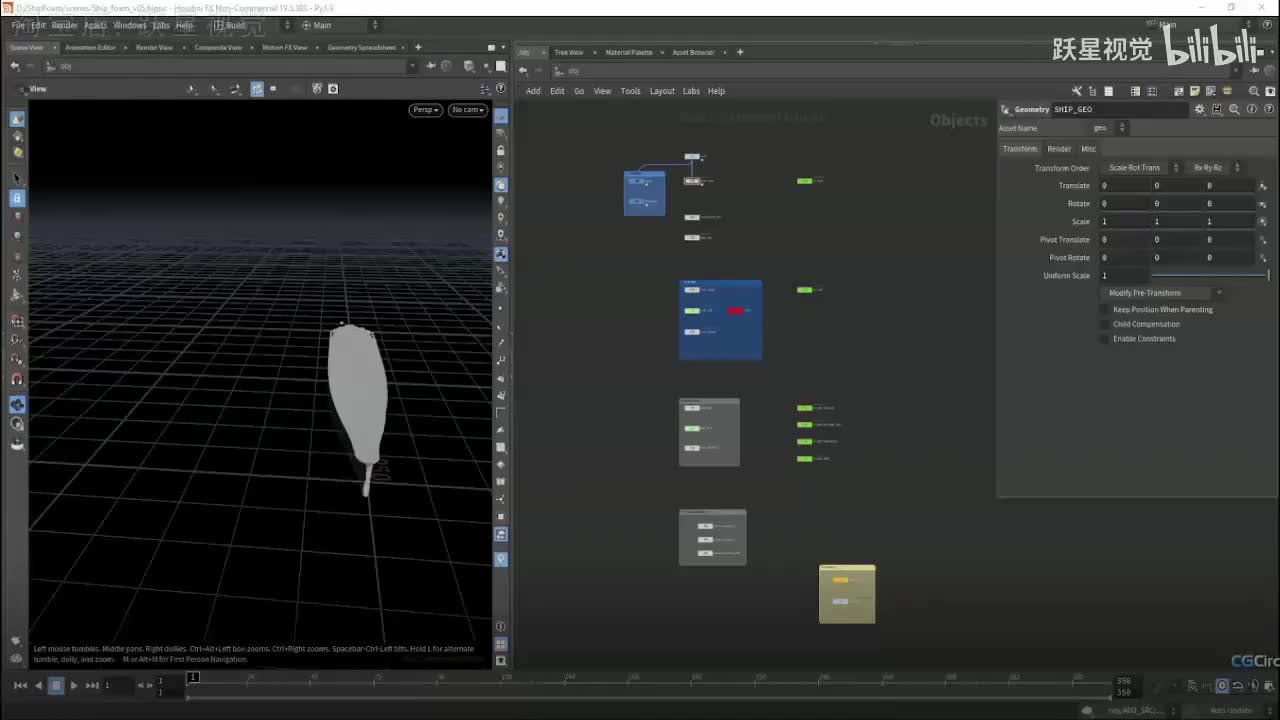The height and width of the screenshot is (720, 1280).
Task: Toggle the Child Compensation checkbox
Action: coord(1105,324)
